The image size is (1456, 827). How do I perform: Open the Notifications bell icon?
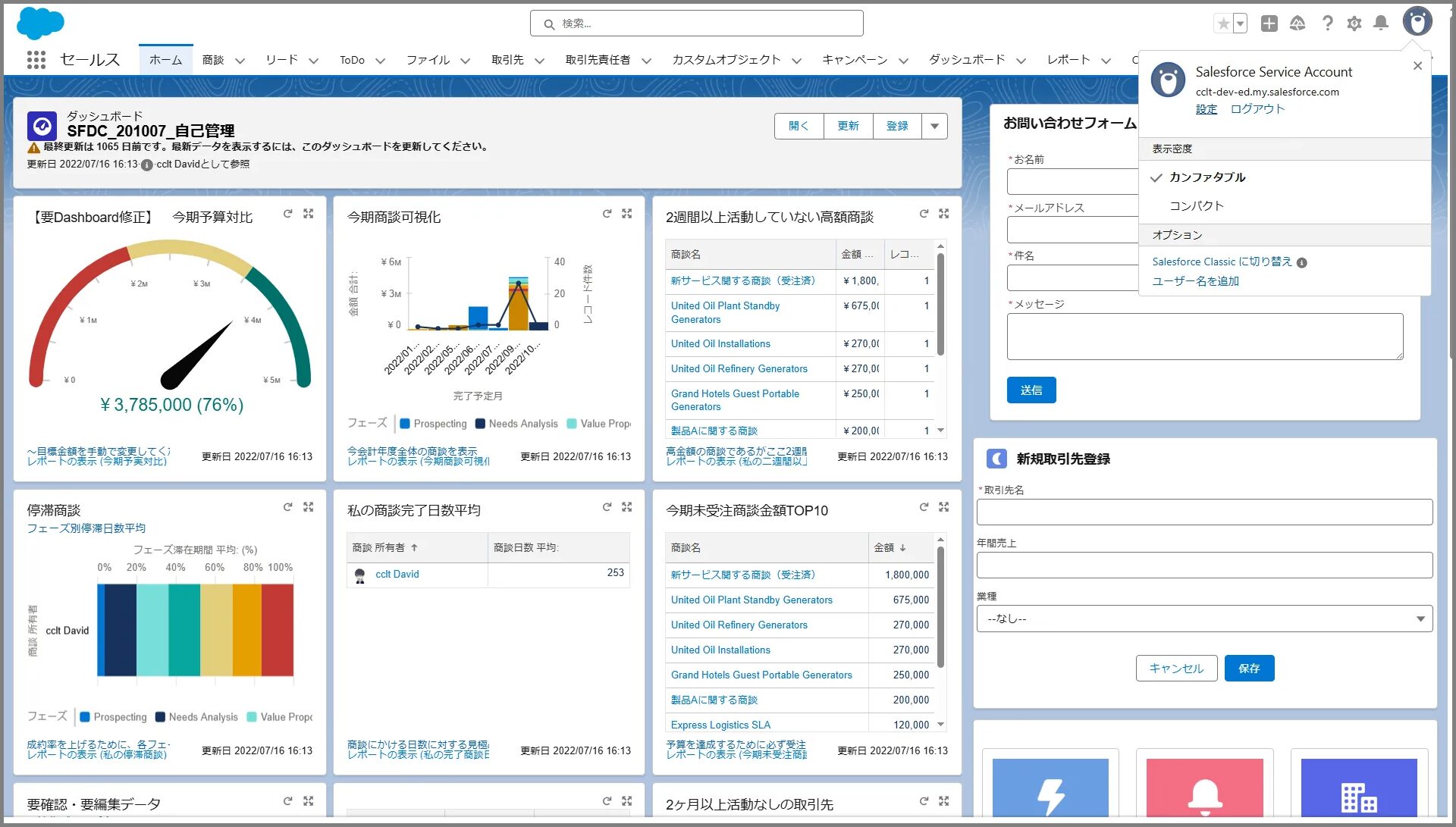coord(1381,23)
